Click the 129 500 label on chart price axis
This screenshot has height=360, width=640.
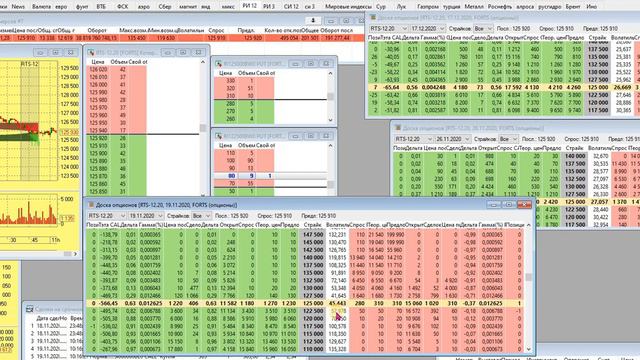[x=69, y=68]
